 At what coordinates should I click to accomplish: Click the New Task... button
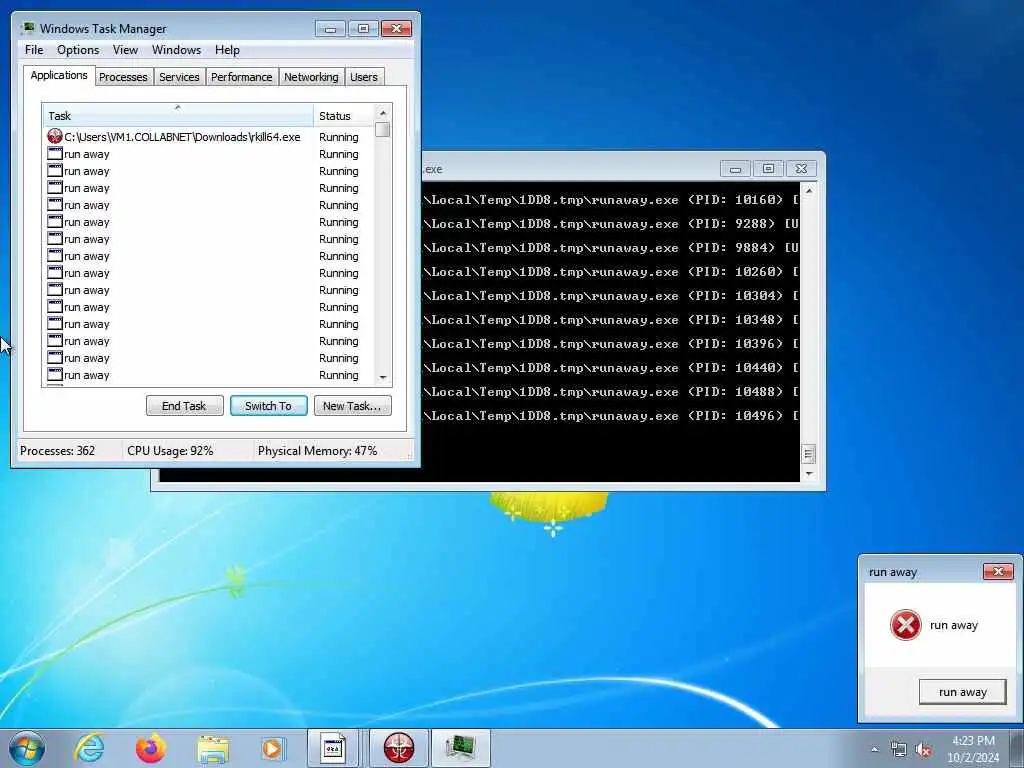(352, 406)
